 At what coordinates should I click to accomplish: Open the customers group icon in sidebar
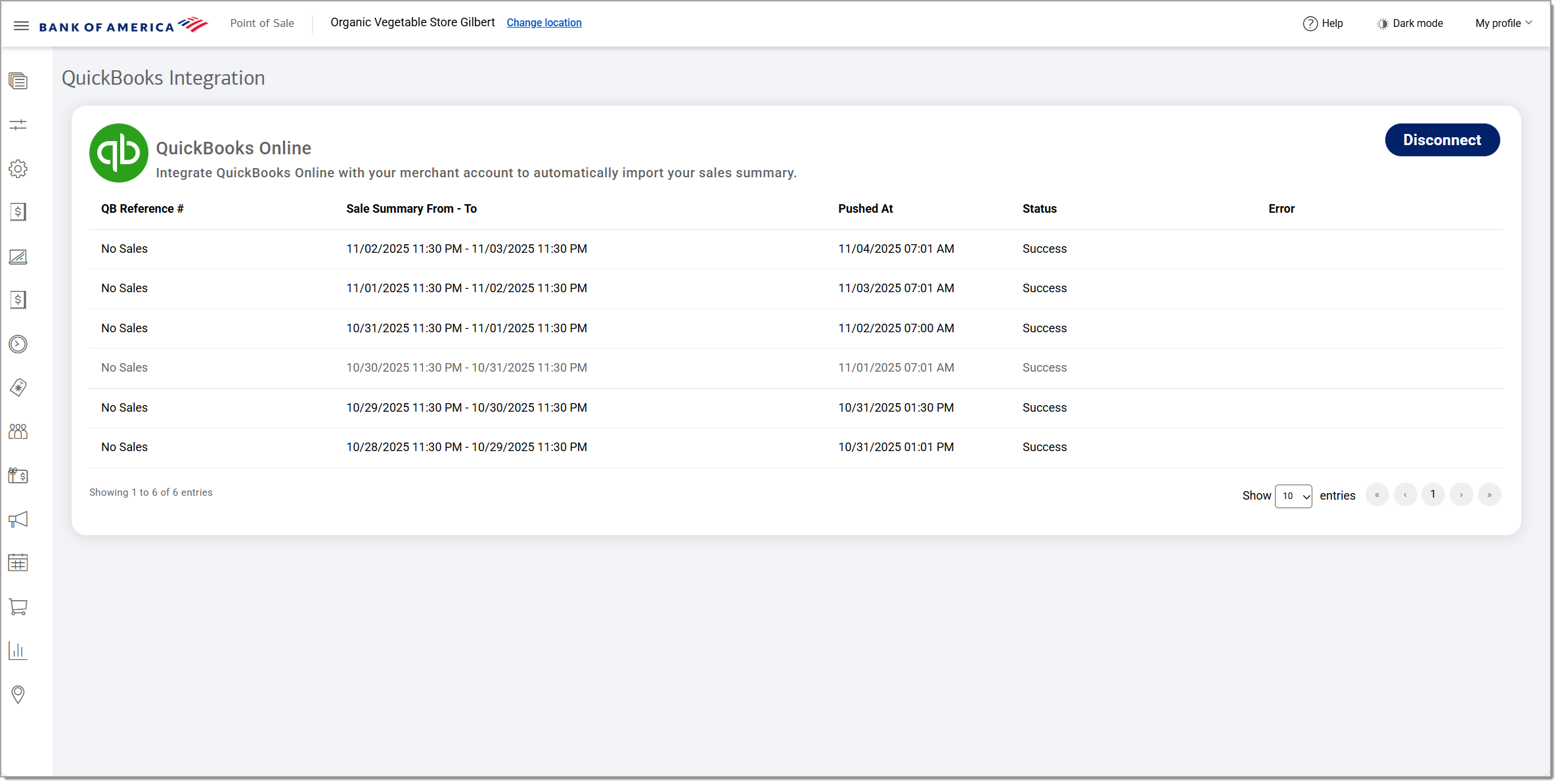18,431
